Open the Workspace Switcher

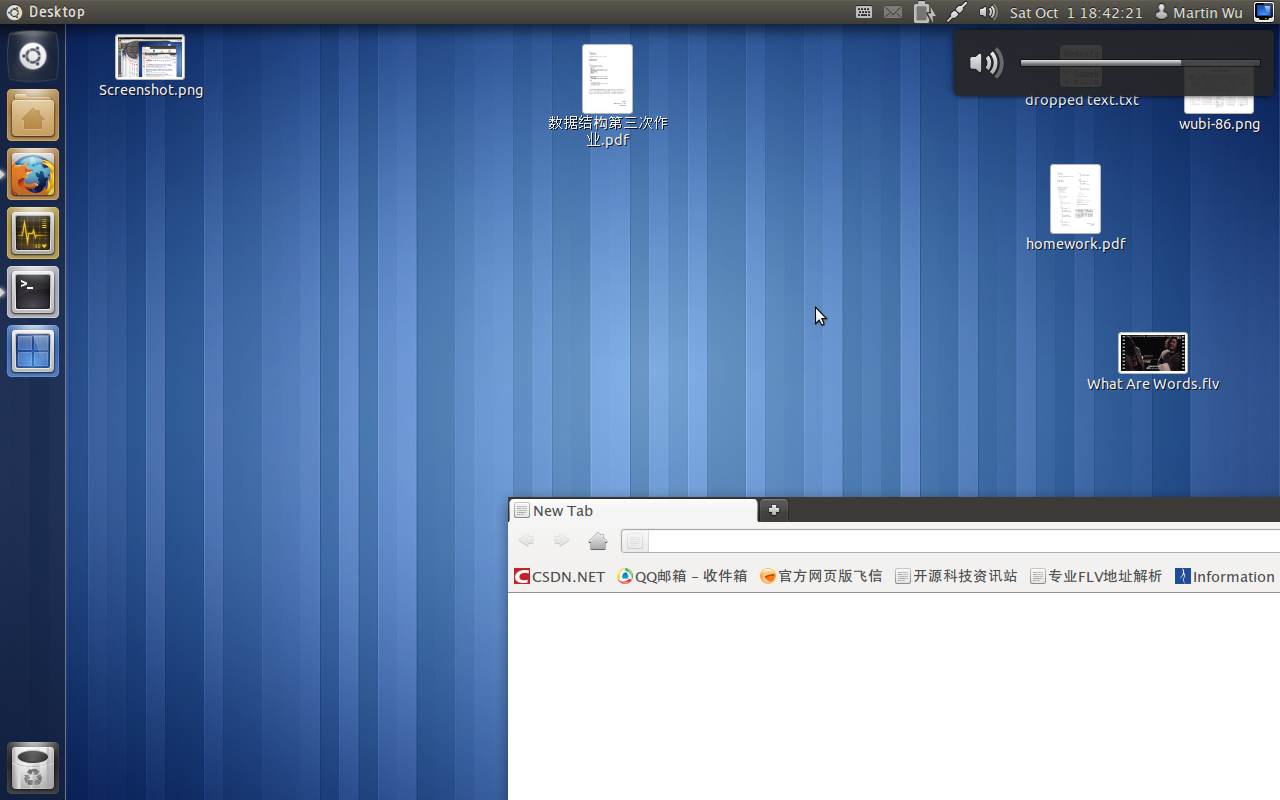pos(33,351)
